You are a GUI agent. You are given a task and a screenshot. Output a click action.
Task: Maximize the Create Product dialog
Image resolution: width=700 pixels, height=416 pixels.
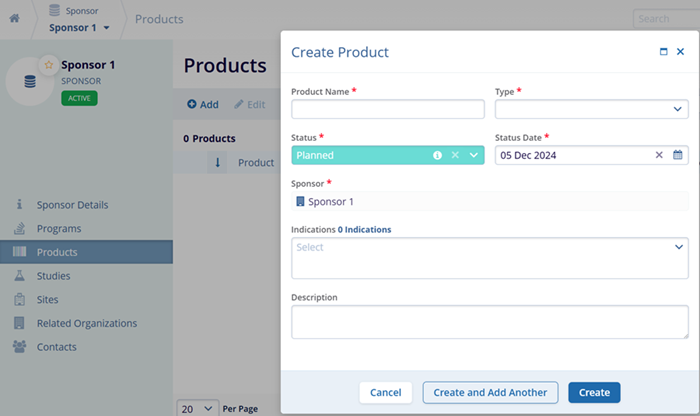663,52
